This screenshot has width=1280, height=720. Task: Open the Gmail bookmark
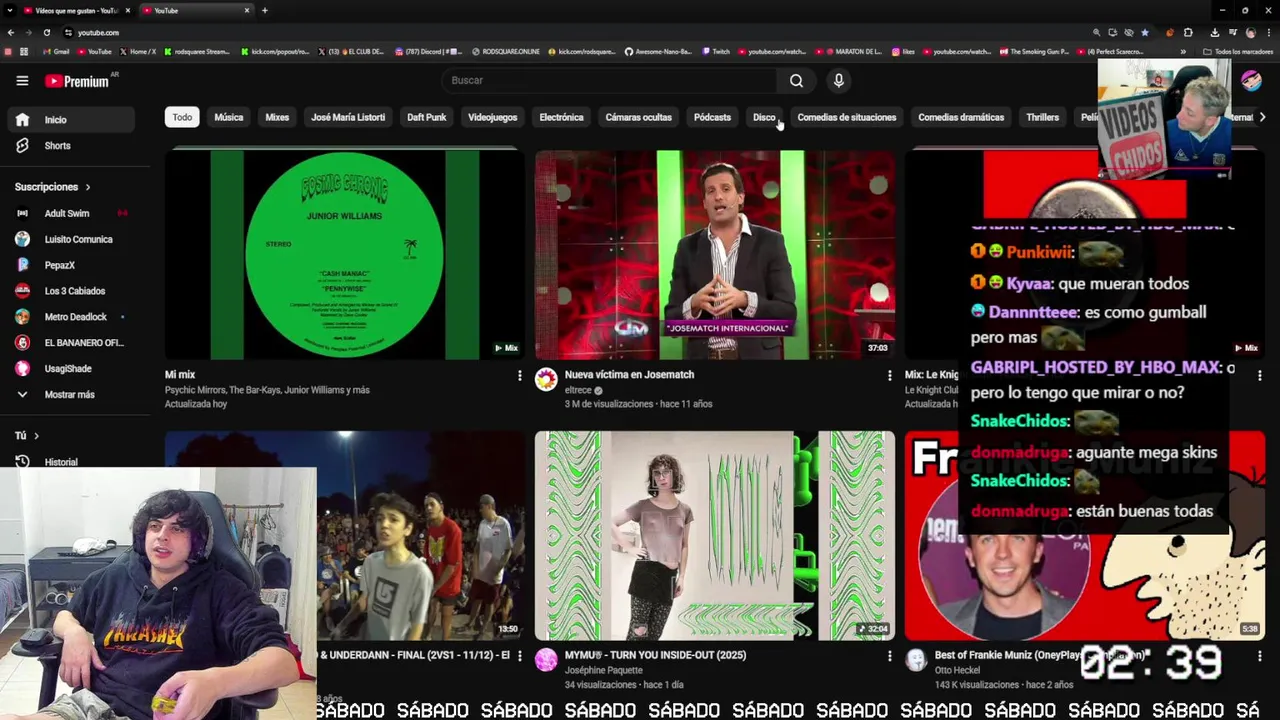click(x=57, y=51)
